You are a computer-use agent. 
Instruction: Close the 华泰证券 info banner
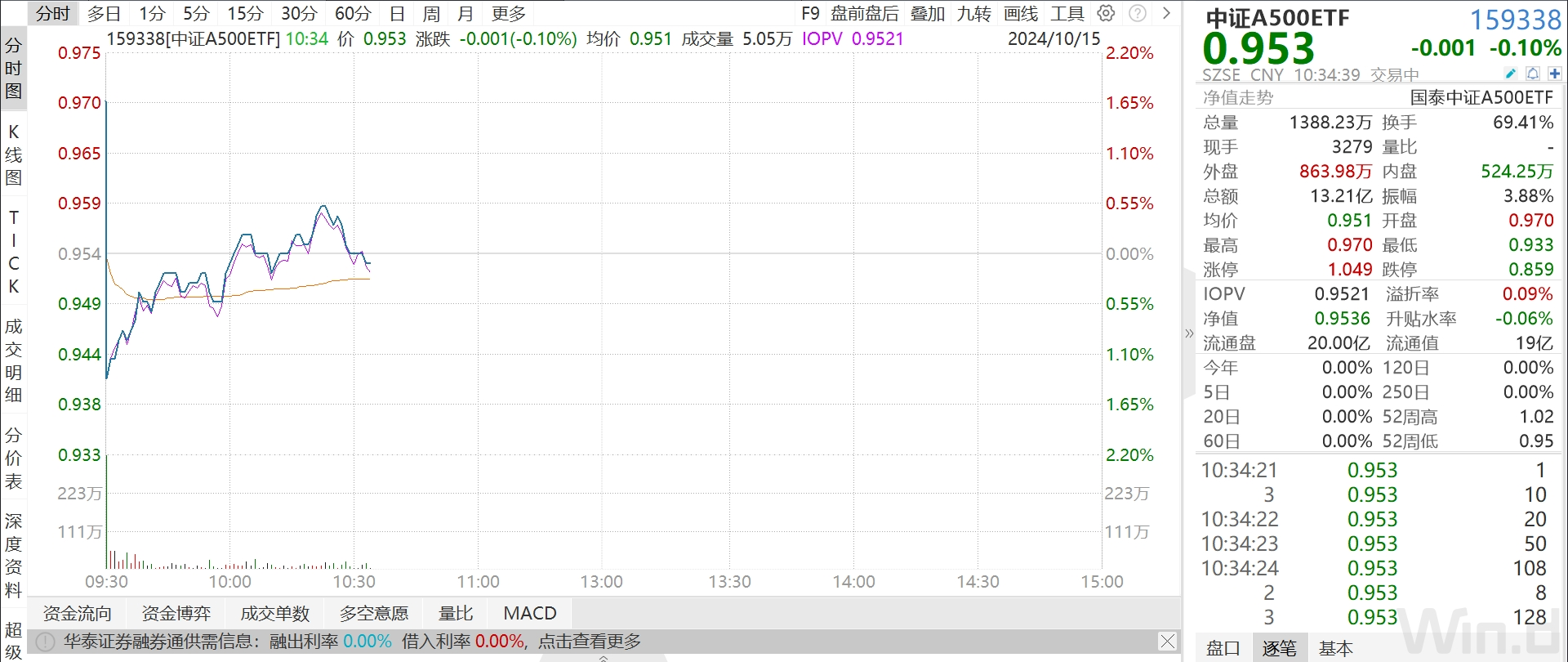point(1168,642)
